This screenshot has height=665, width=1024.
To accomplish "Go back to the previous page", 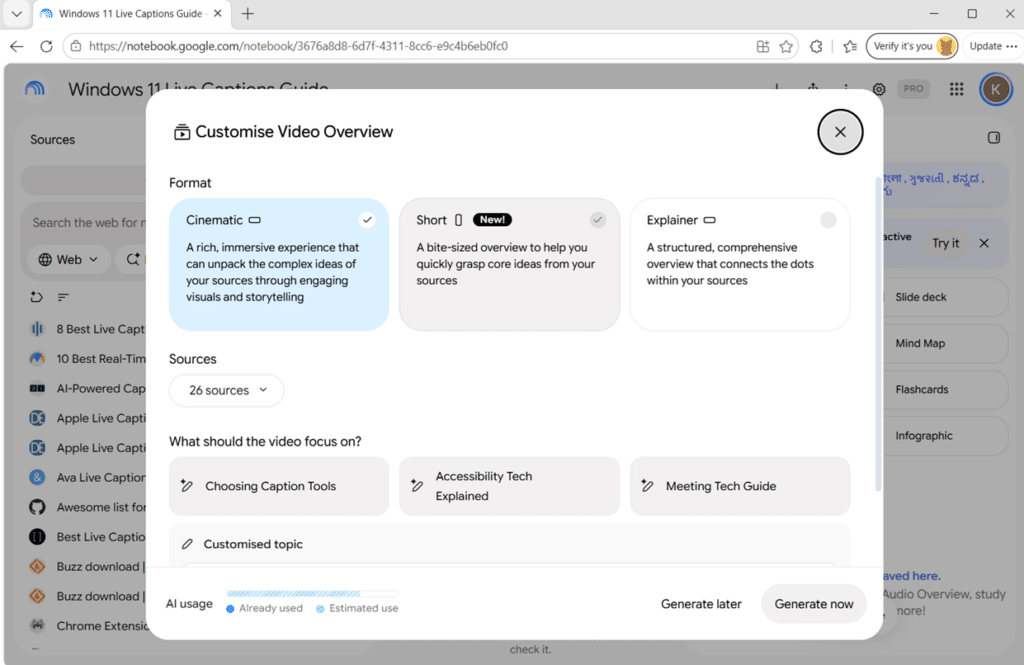I will tap(17, 46).
